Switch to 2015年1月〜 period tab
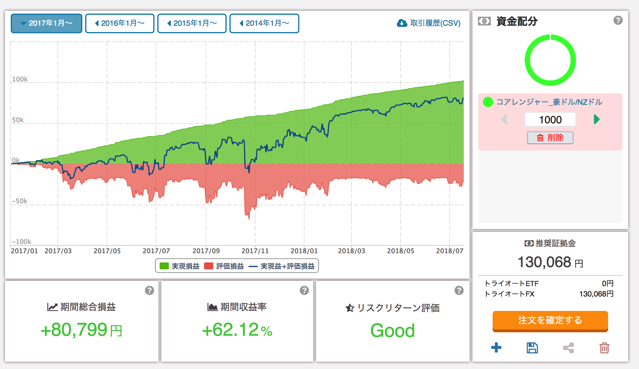Image resolution: width=639 pixels, height=369 pixels. (x=192, y=23)
